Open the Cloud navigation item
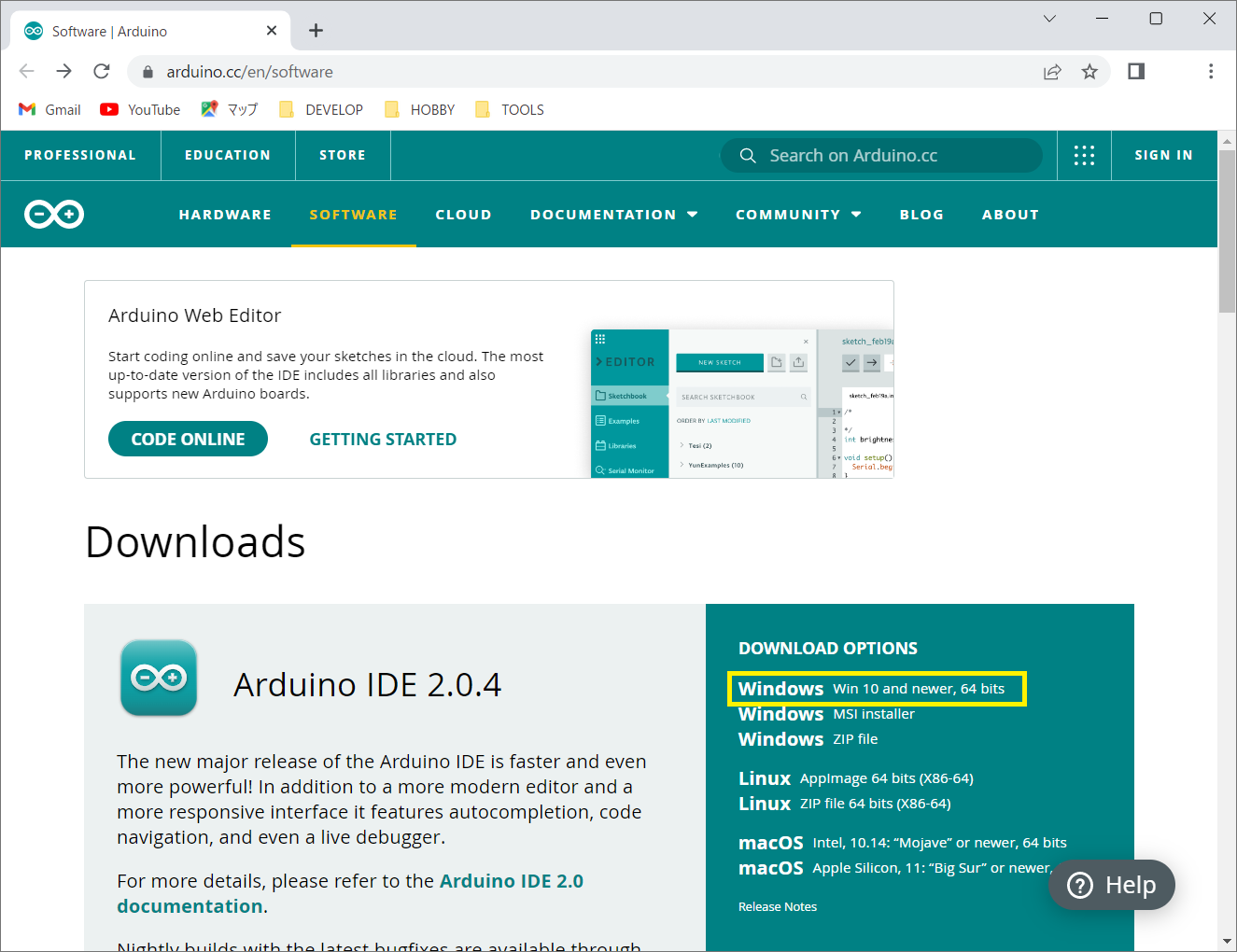The width and height of the screenshot is (1237, 952). click(463, 215)
